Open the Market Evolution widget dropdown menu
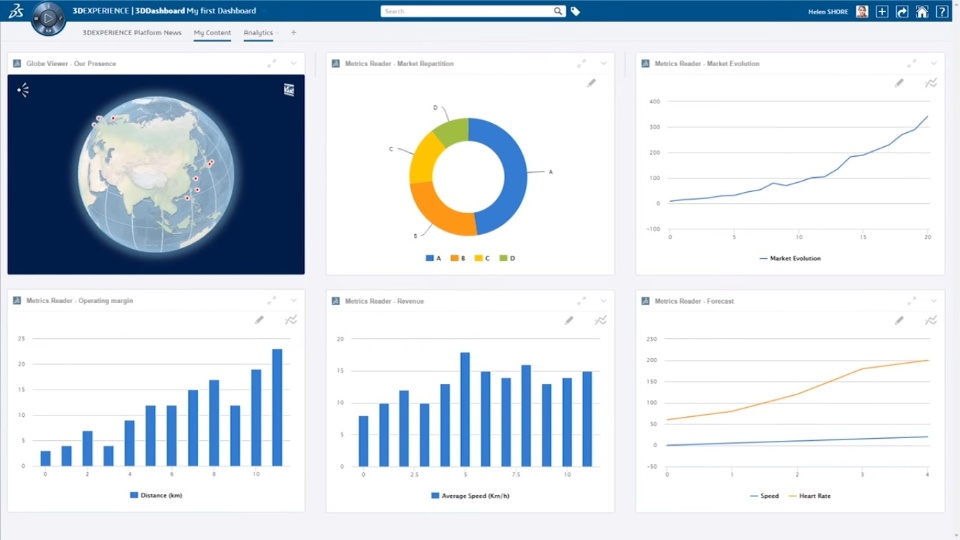The image size is (960, 540). pyautogui.click(x=934, y=63)
